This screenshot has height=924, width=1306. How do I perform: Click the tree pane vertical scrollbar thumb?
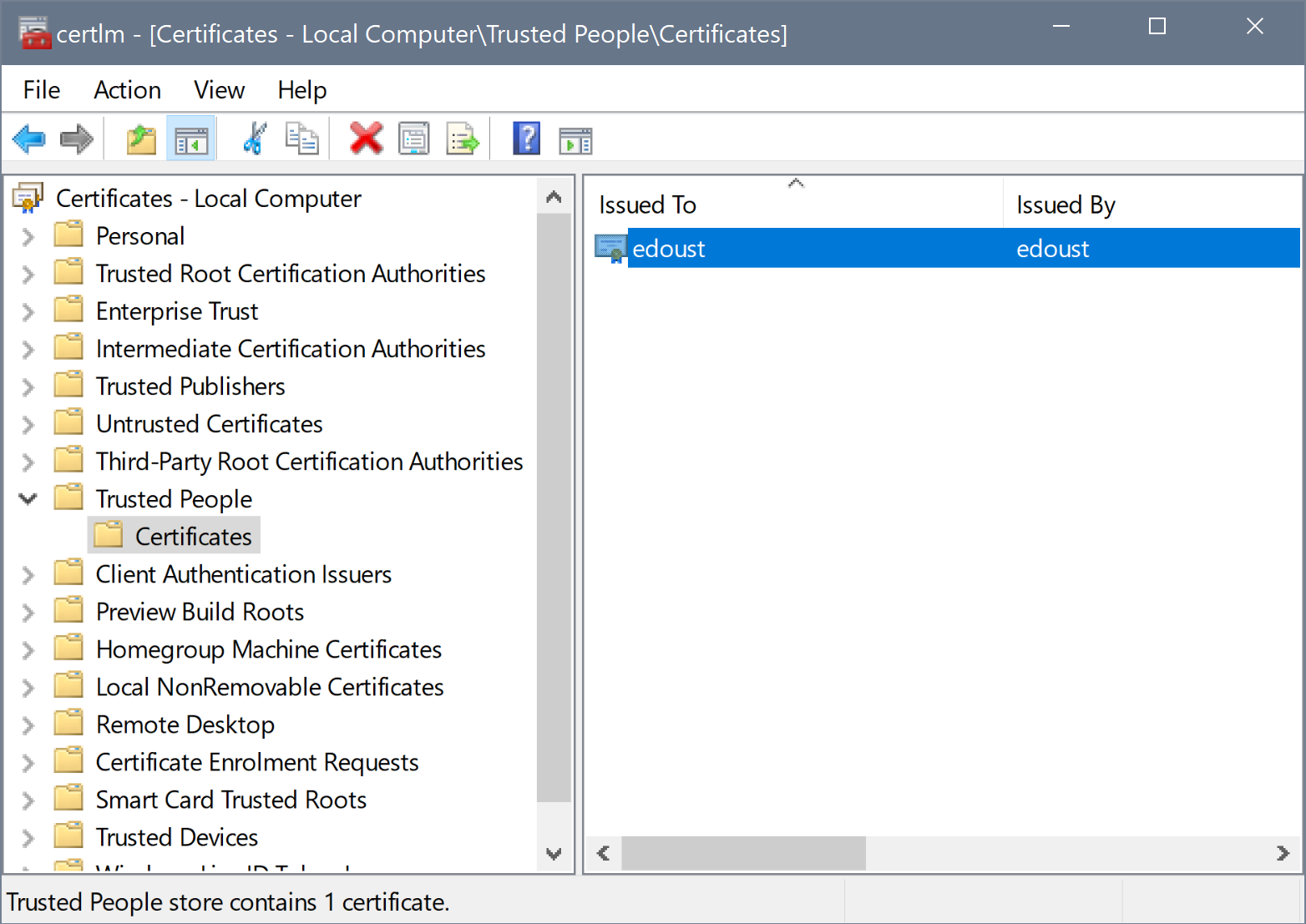(x=554, y=508)
